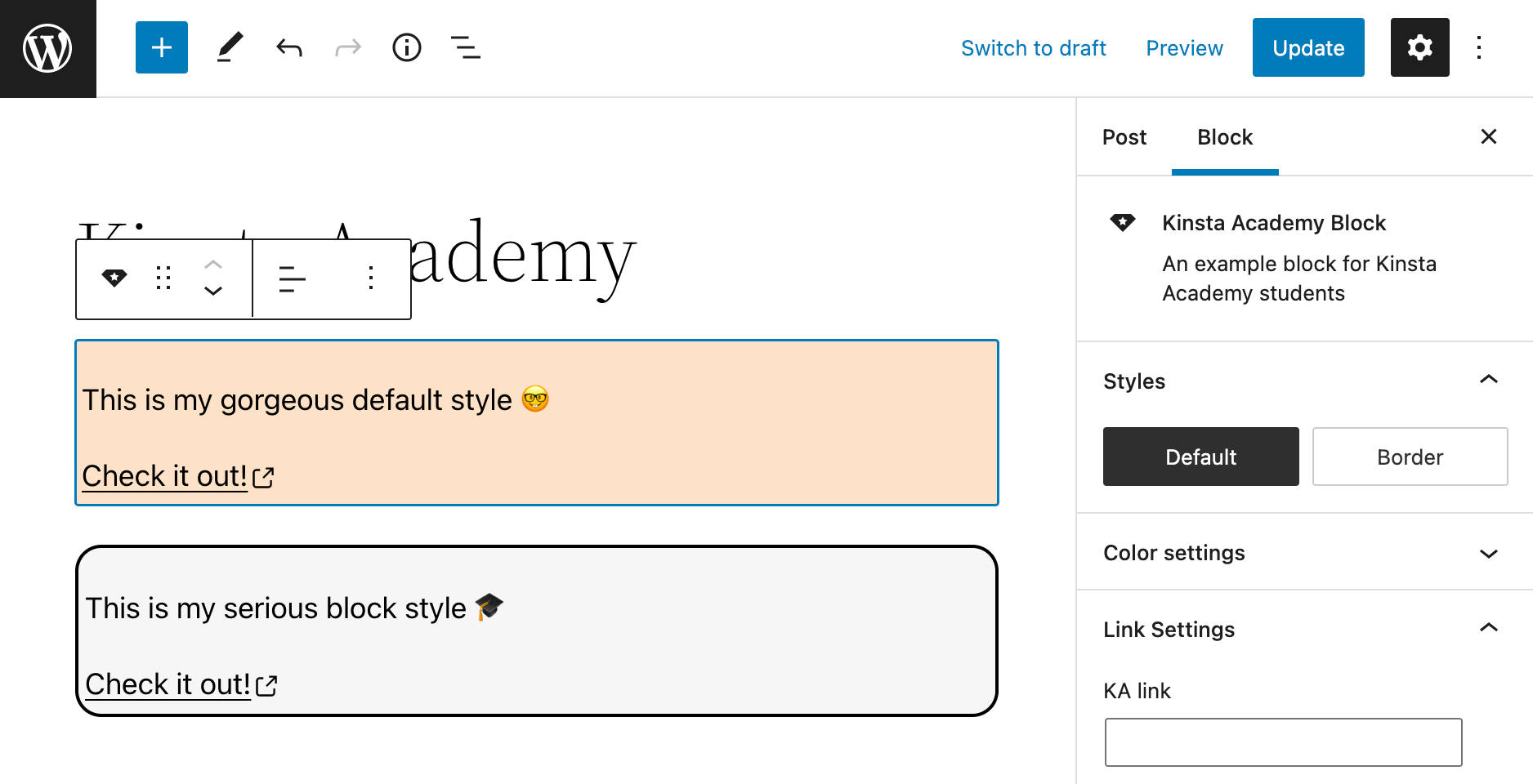Click the WordPress logo icon
This screenshot has width=1533, height=784.
47,48
